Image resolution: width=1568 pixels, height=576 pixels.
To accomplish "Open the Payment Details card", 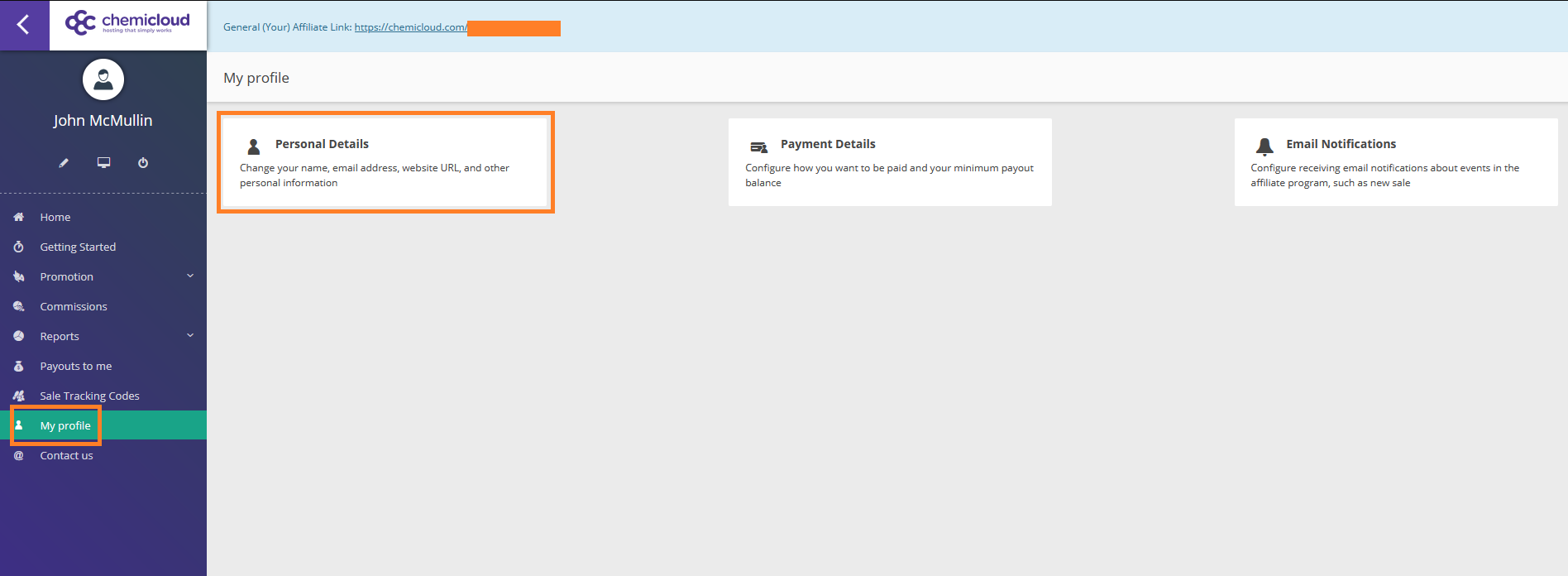I will tap(890, 162).
